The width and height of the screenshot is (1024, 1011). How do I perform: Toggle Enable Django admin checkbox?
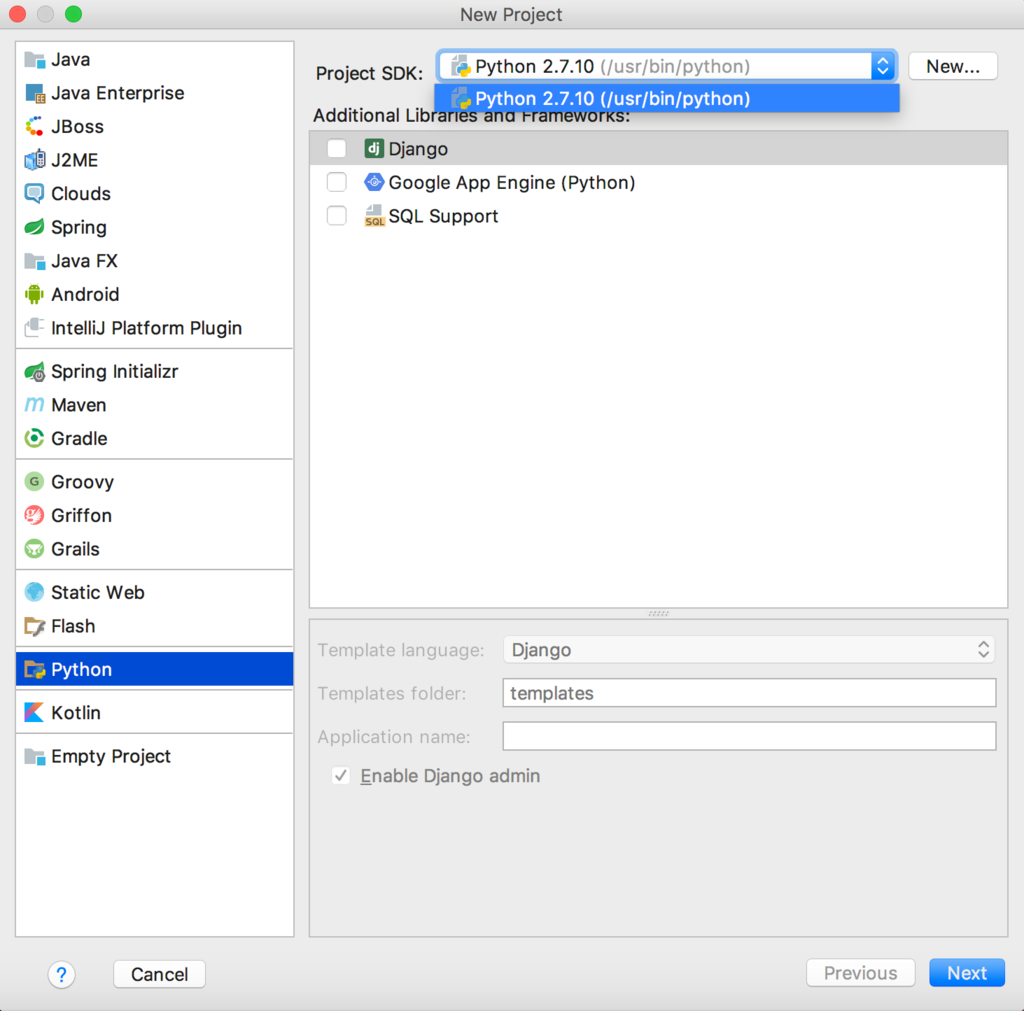[x=341, y=776]
